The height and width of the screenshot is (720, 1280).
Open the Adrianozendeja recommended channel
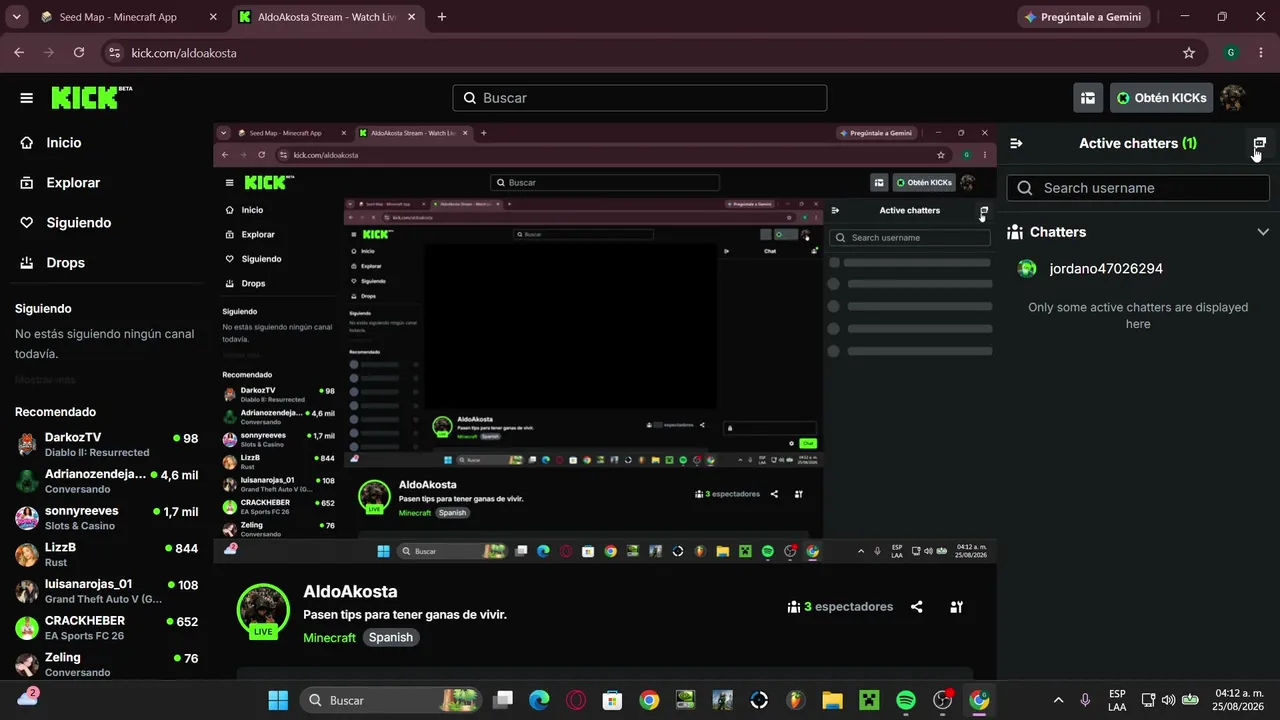pos(106,481)
